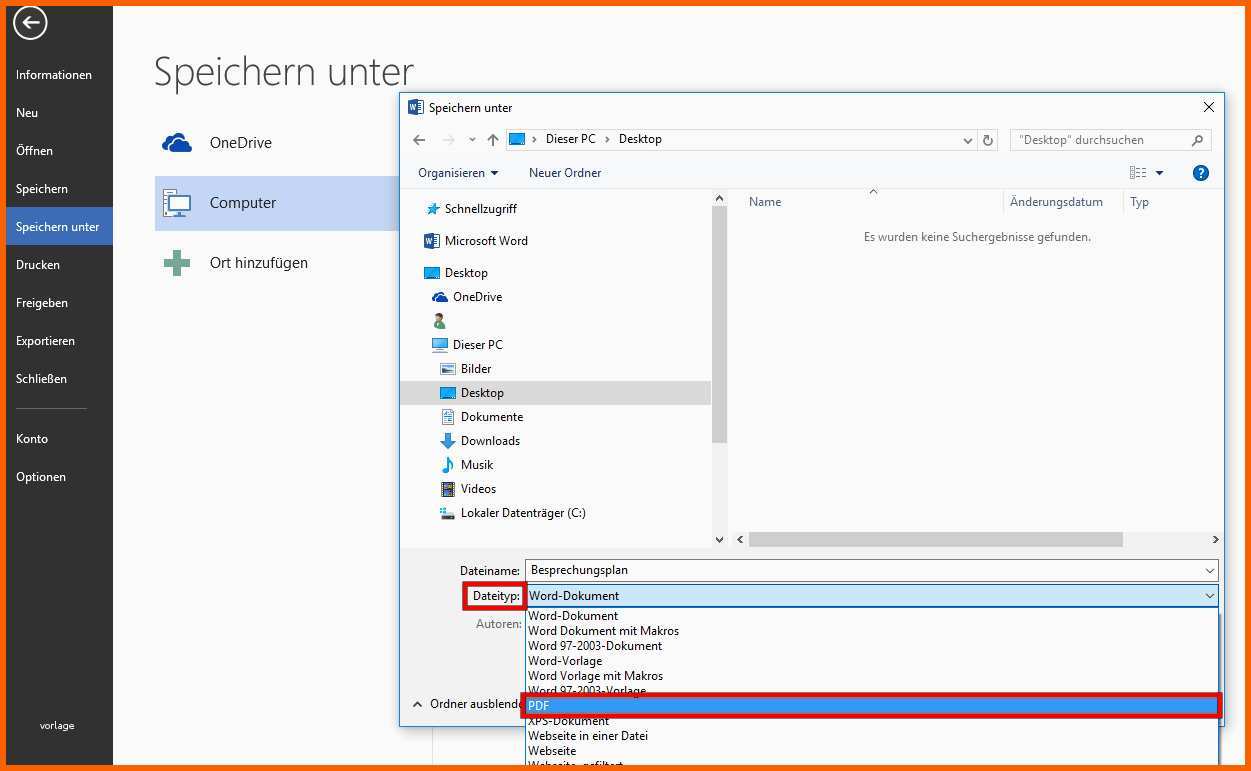Click the back arrow circle icon

tap(30, 22)
